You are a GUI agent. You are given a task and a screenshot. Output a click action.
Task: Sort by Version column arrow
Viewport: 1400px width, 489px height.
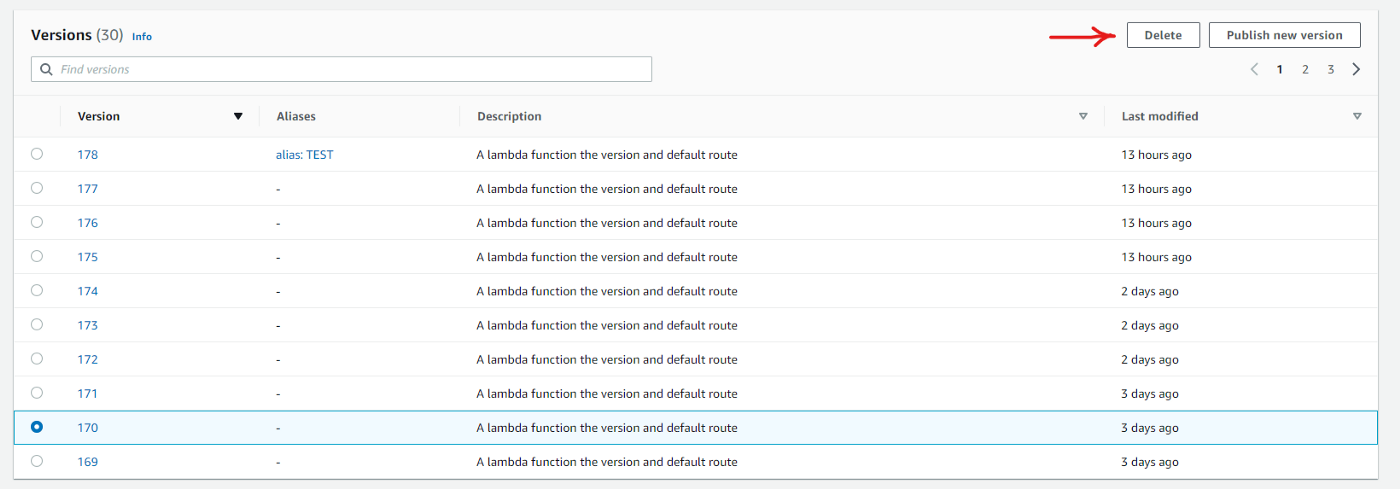[x=238, y=116]
